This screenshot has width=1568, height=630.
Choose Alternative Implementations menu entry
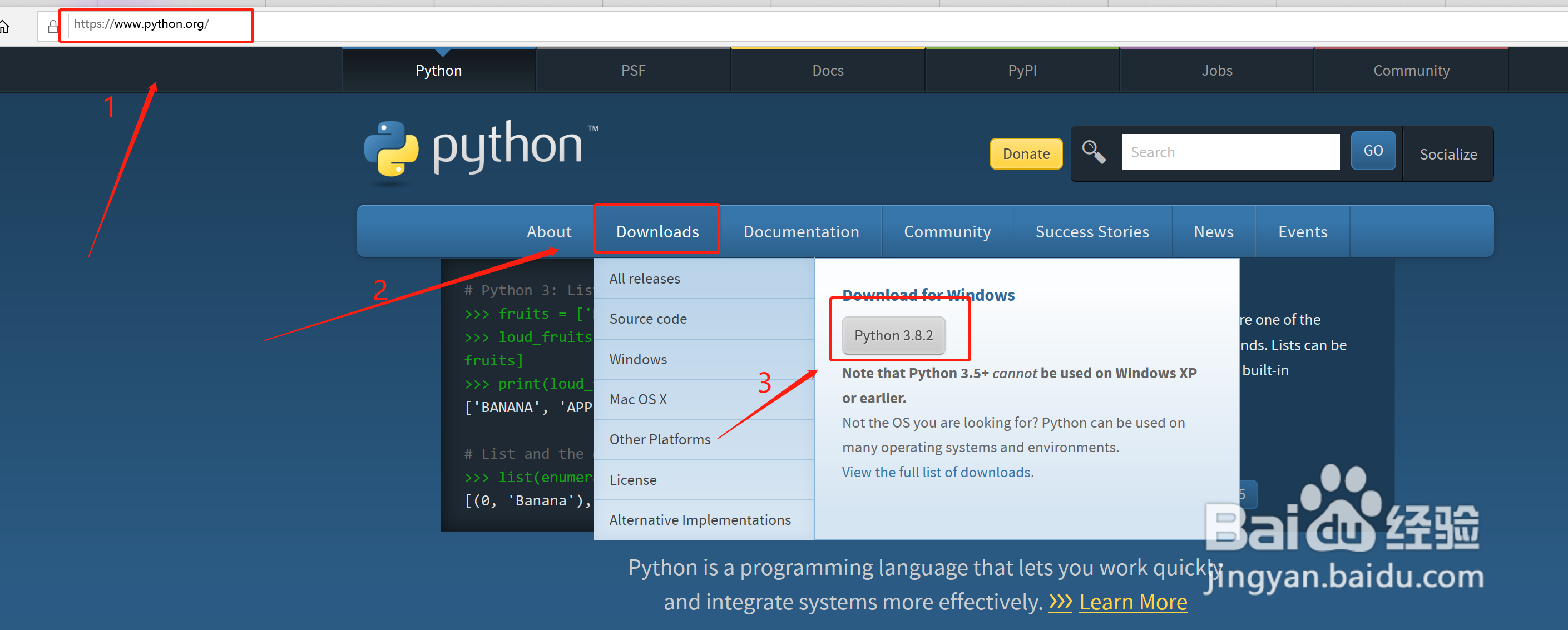click(704, 520)
